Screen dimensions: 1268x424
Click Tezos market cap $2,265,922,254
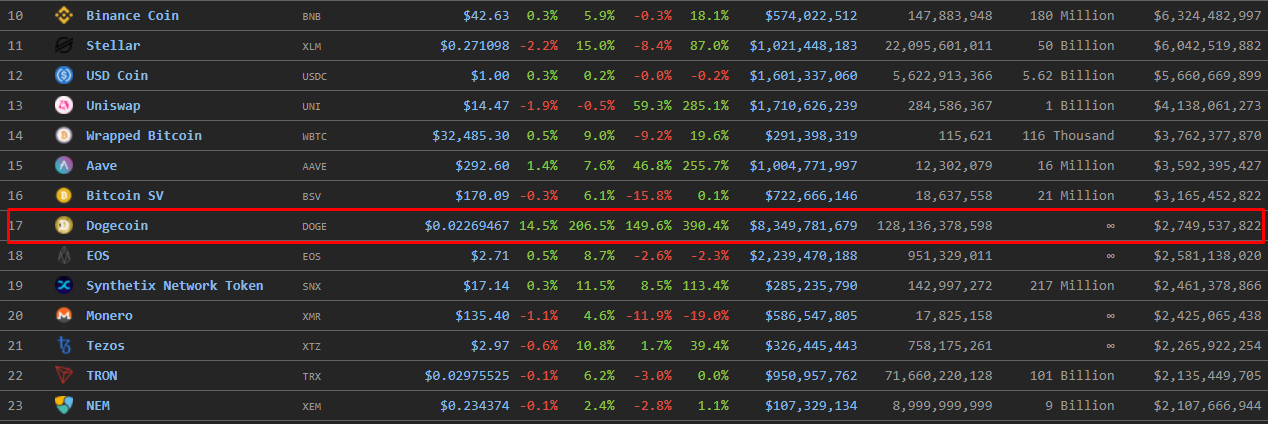tap(1208, 346)
